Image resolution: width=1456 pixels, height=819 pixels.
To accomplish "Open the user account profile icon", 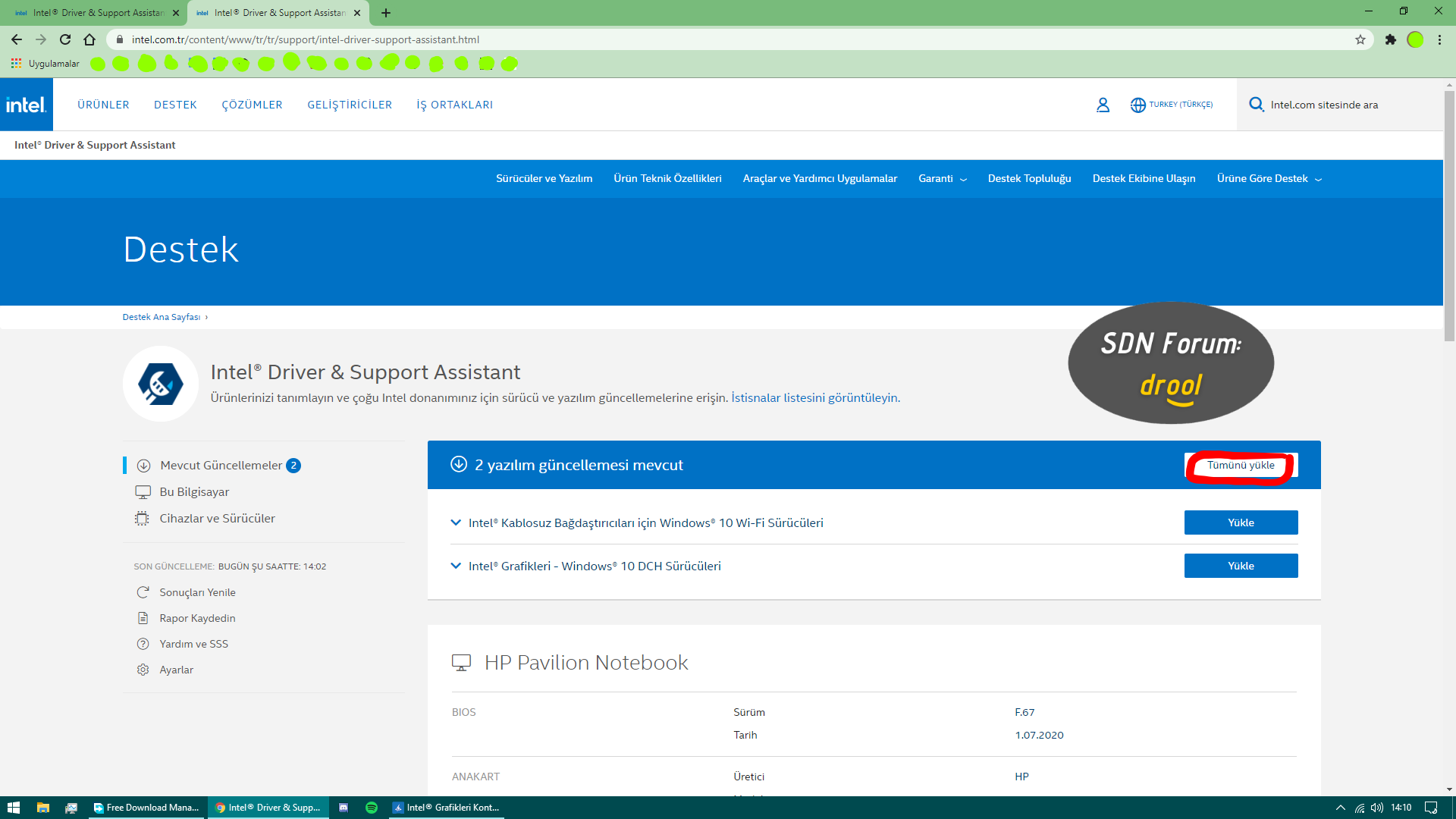I will (x=1103, y=105).
